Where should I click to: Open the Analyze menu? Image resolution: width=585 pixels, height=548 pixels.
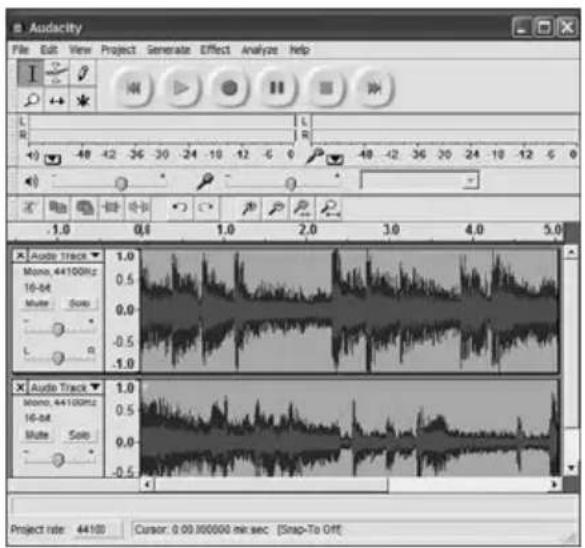pos(260,50)
